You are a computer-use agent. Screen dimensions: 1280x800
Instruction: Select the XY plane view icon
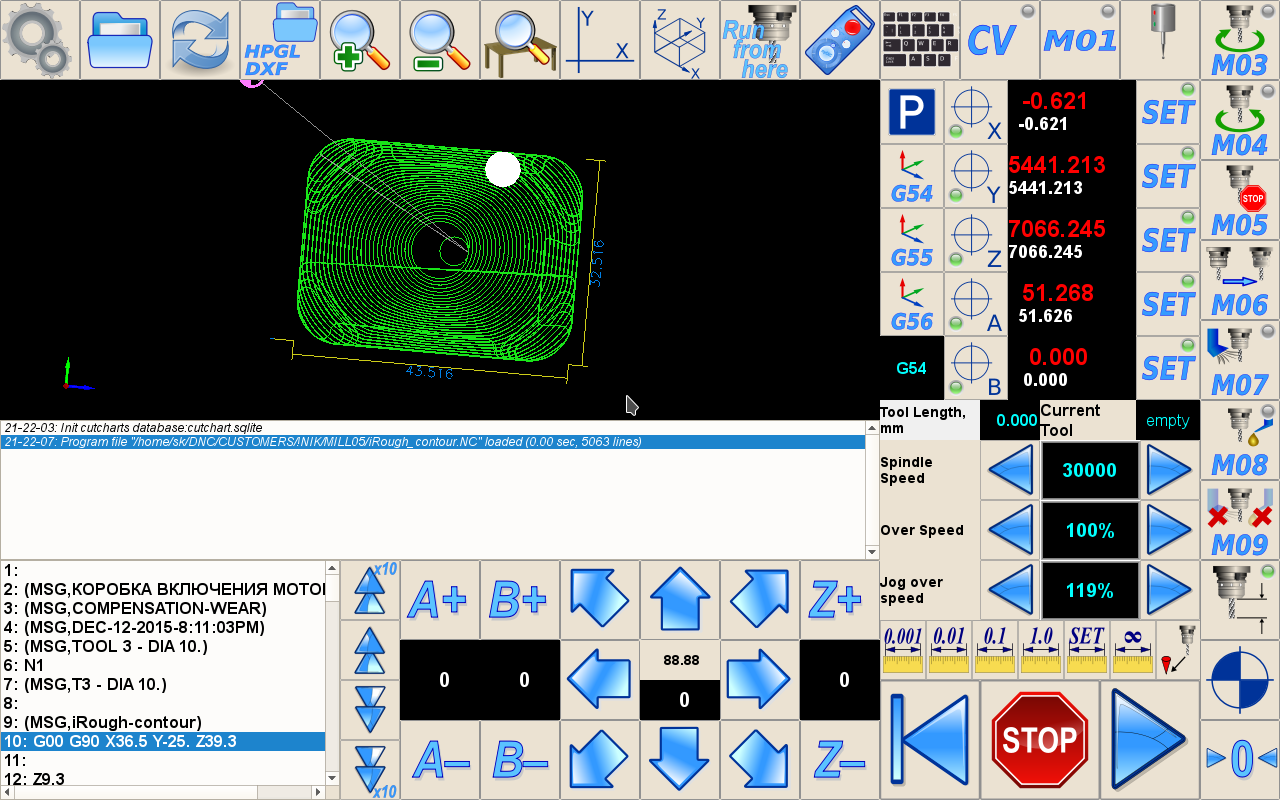599,39
